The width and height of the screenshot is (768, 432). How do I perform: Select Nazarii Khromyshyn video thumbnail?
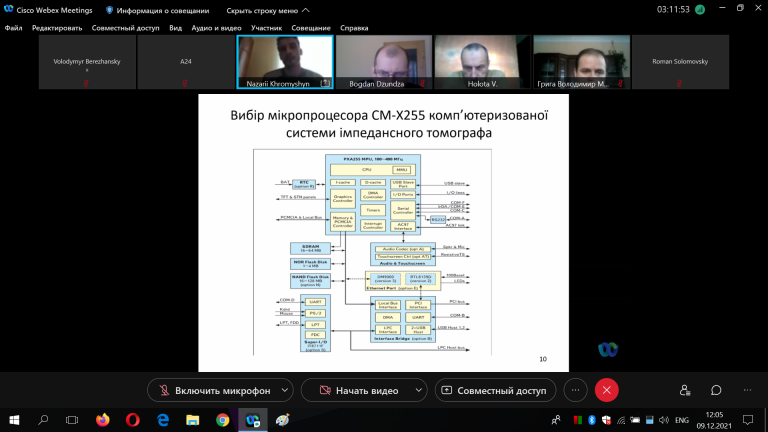285,62
